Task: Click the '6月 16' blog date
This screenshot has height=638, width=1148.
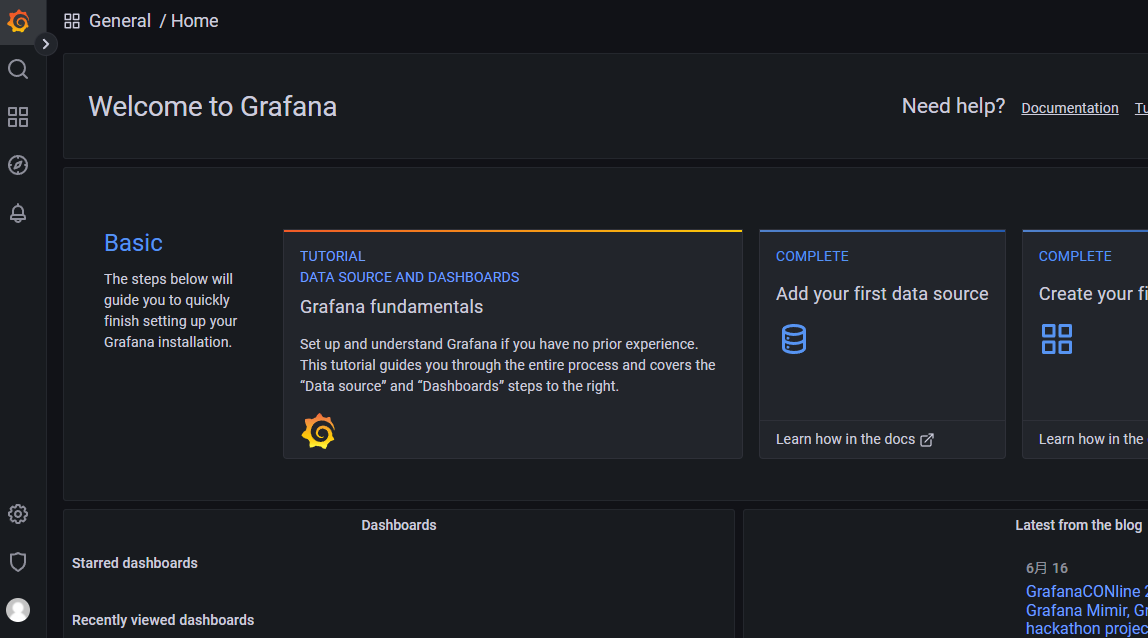Action: [1047, 568]
